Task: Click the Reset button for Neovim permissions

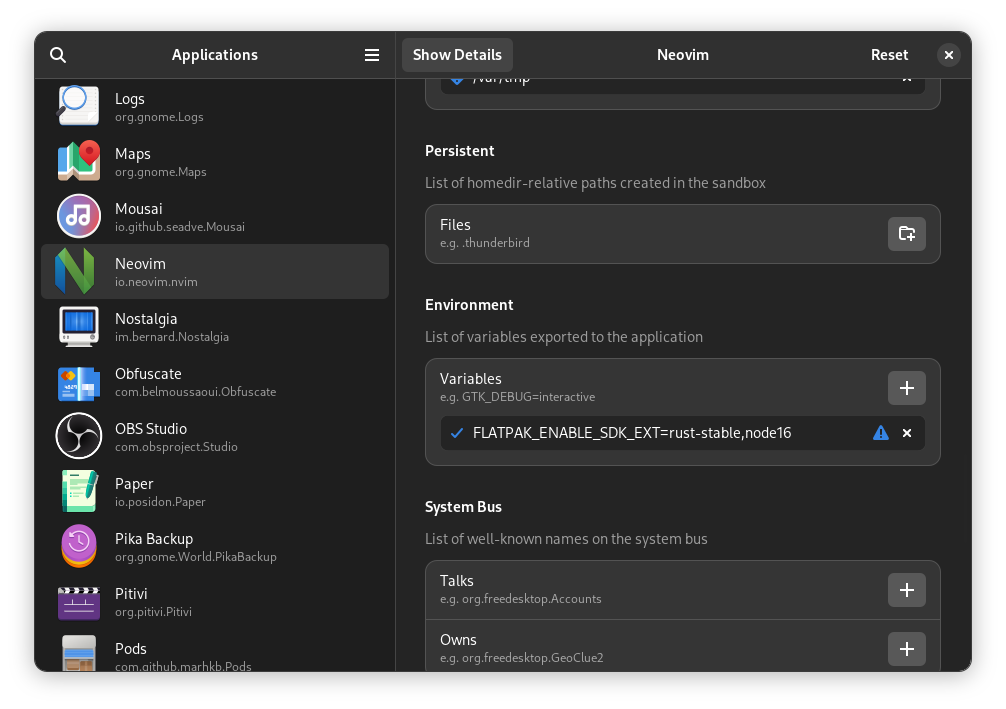Action: (x=889, y=55)
